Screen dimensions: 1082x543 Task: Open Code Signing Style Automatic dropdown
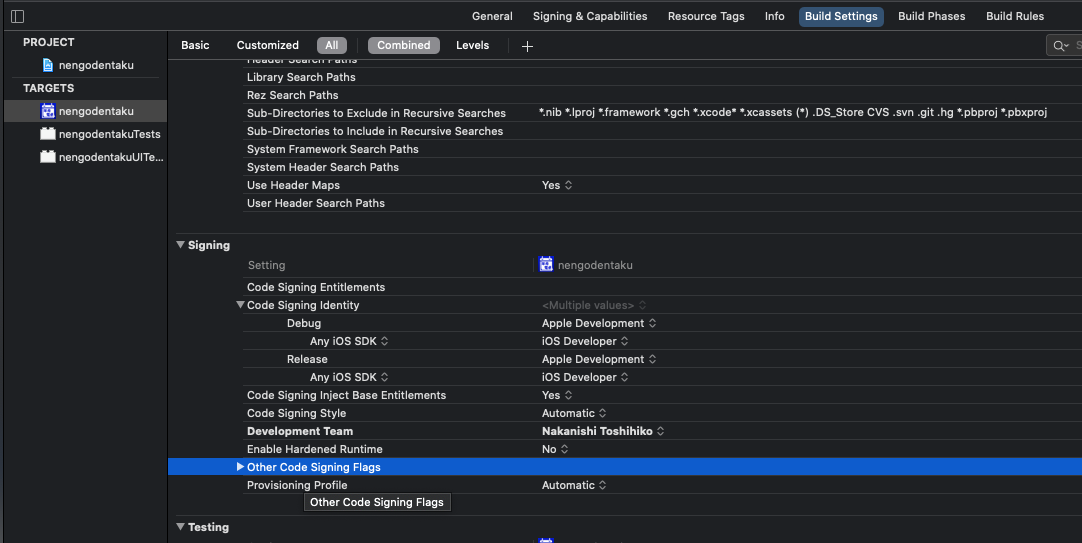tap(574, 413)
